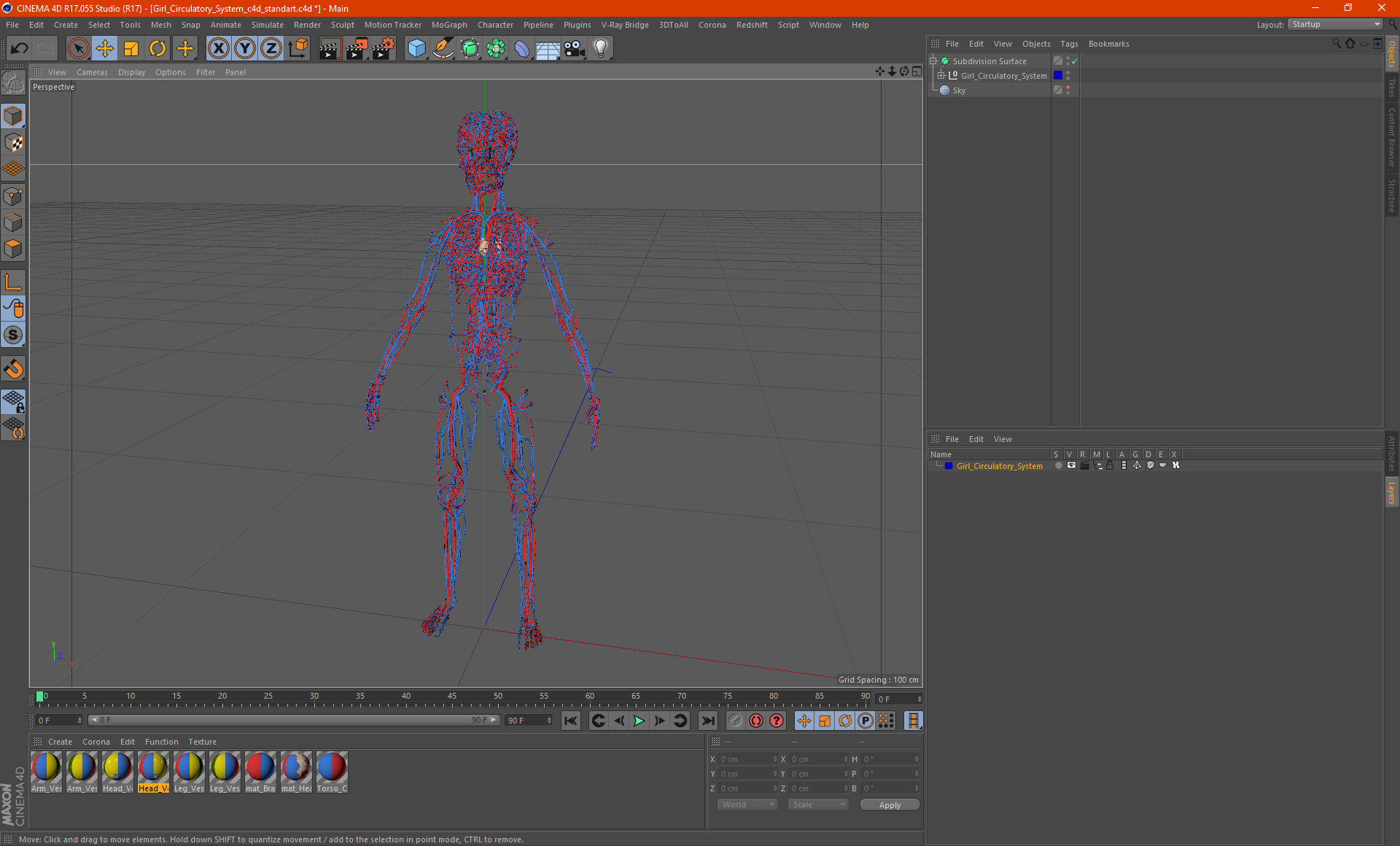Open material manager Texture menu
The width and height of the screenshot is (1400, 846).
202,742
